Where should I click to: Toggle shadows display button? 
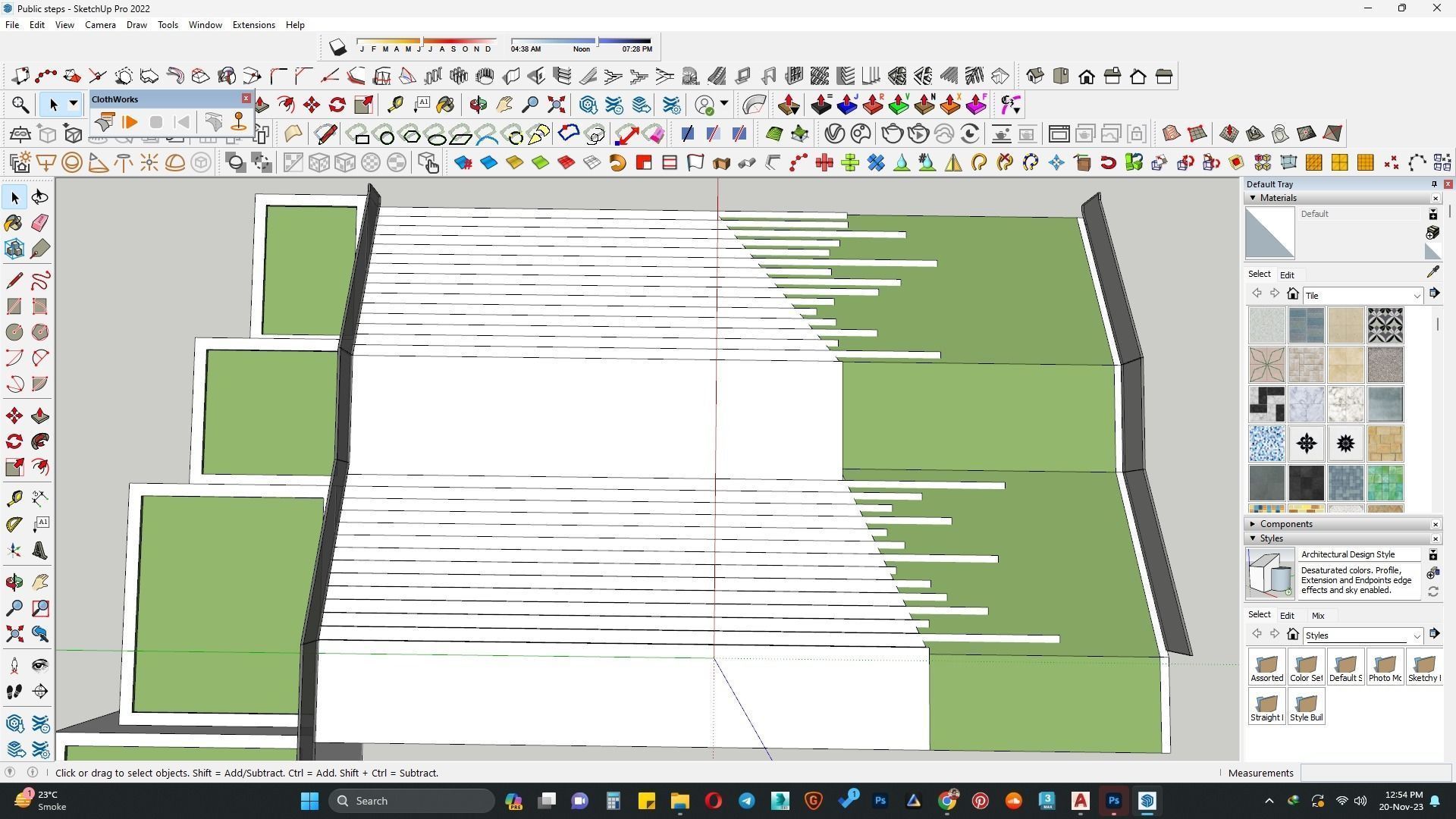click(337, 48)
